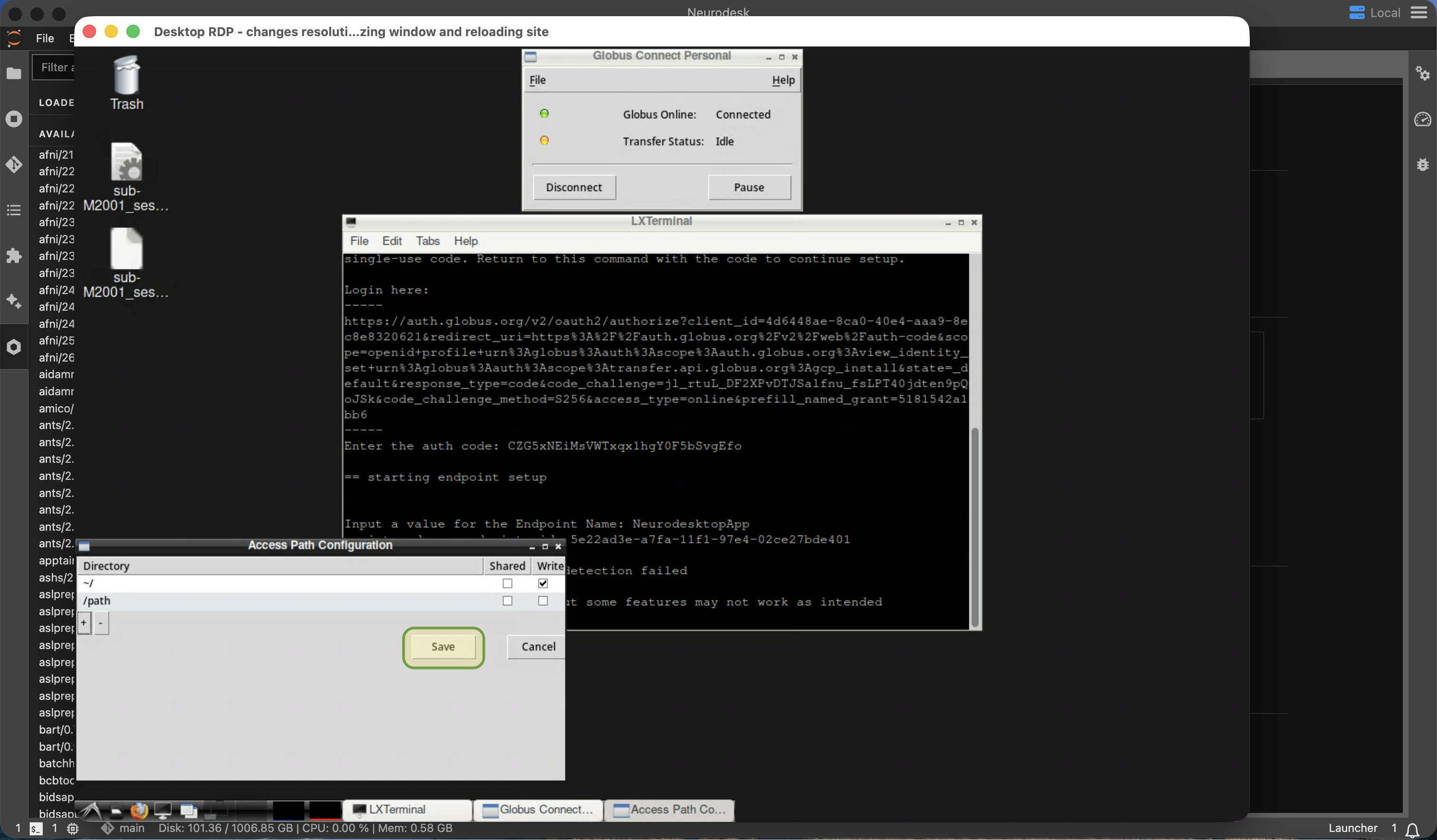Open the kernel usage speedometer icon
1437x840 pixels.
1423,119
